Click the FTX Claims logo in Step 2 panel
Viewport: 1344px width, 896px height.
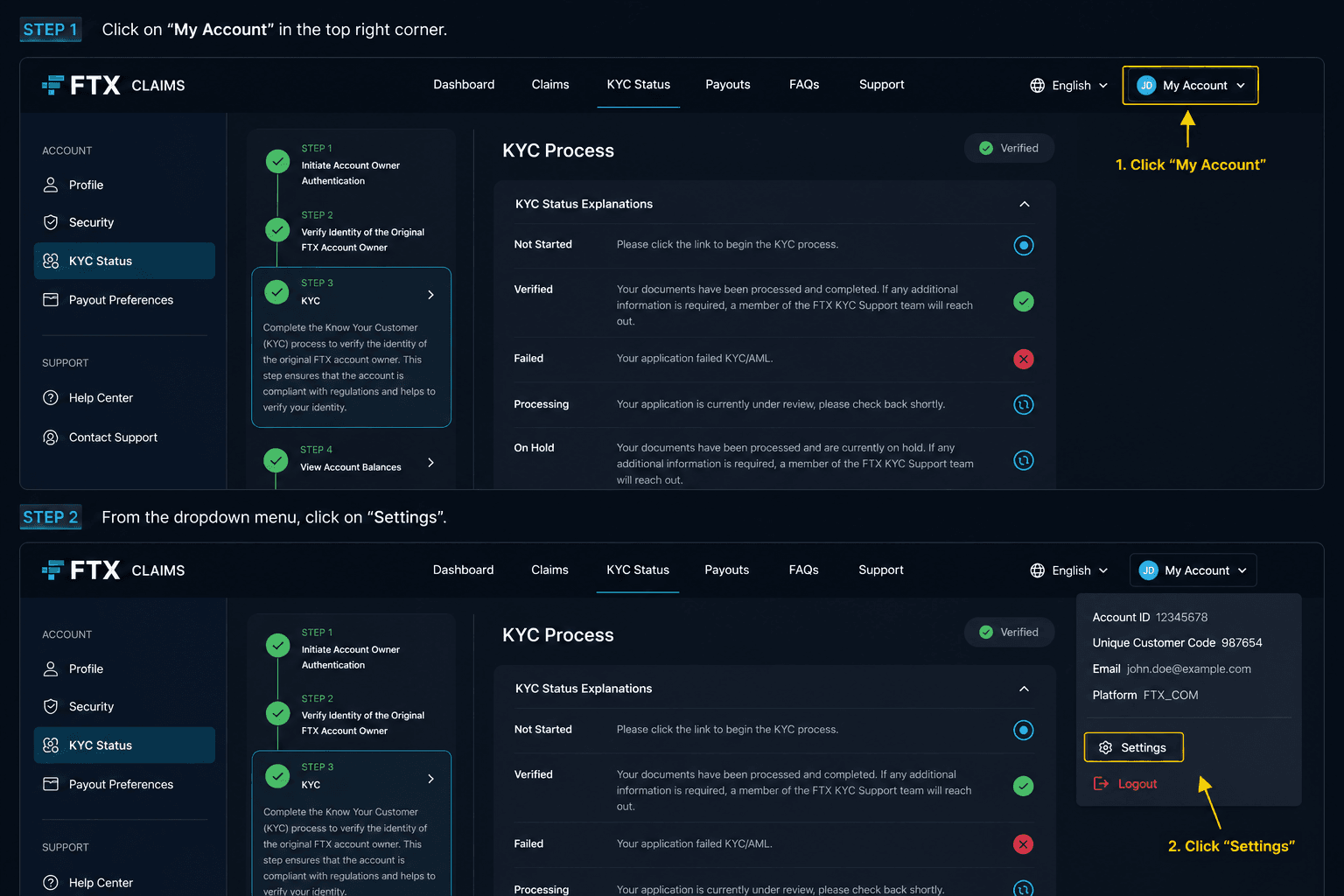pyautogui.click(x=113, y=570)
